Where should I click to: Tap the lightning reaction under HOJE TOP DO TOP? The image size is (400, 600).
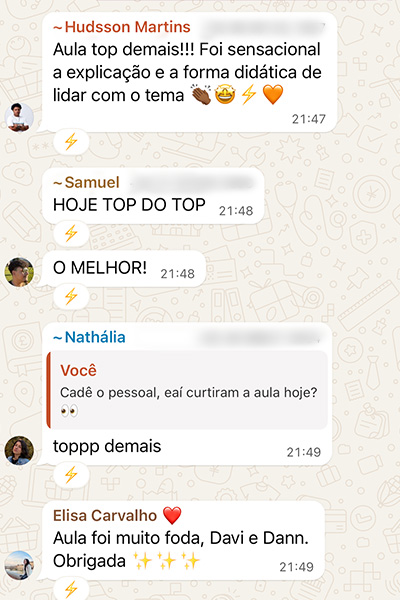71,233
